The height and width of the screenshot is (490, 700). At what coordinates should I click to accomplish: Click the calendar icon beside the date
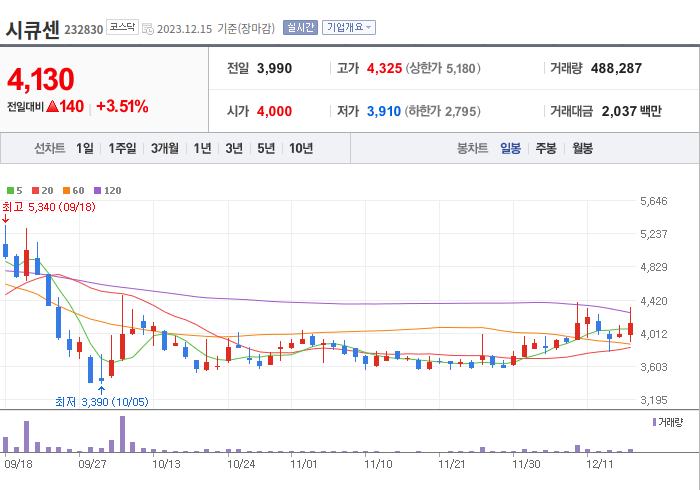coord(148,29)
